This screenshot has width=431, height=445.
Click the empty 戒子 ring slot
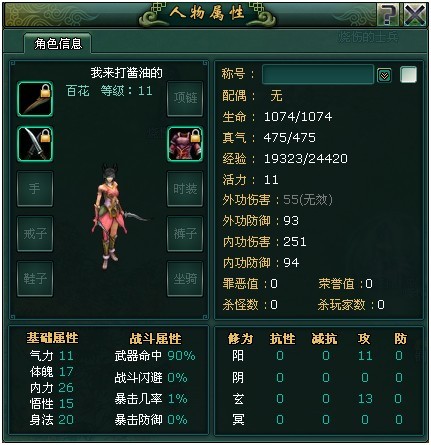click(x=35, y=234)
